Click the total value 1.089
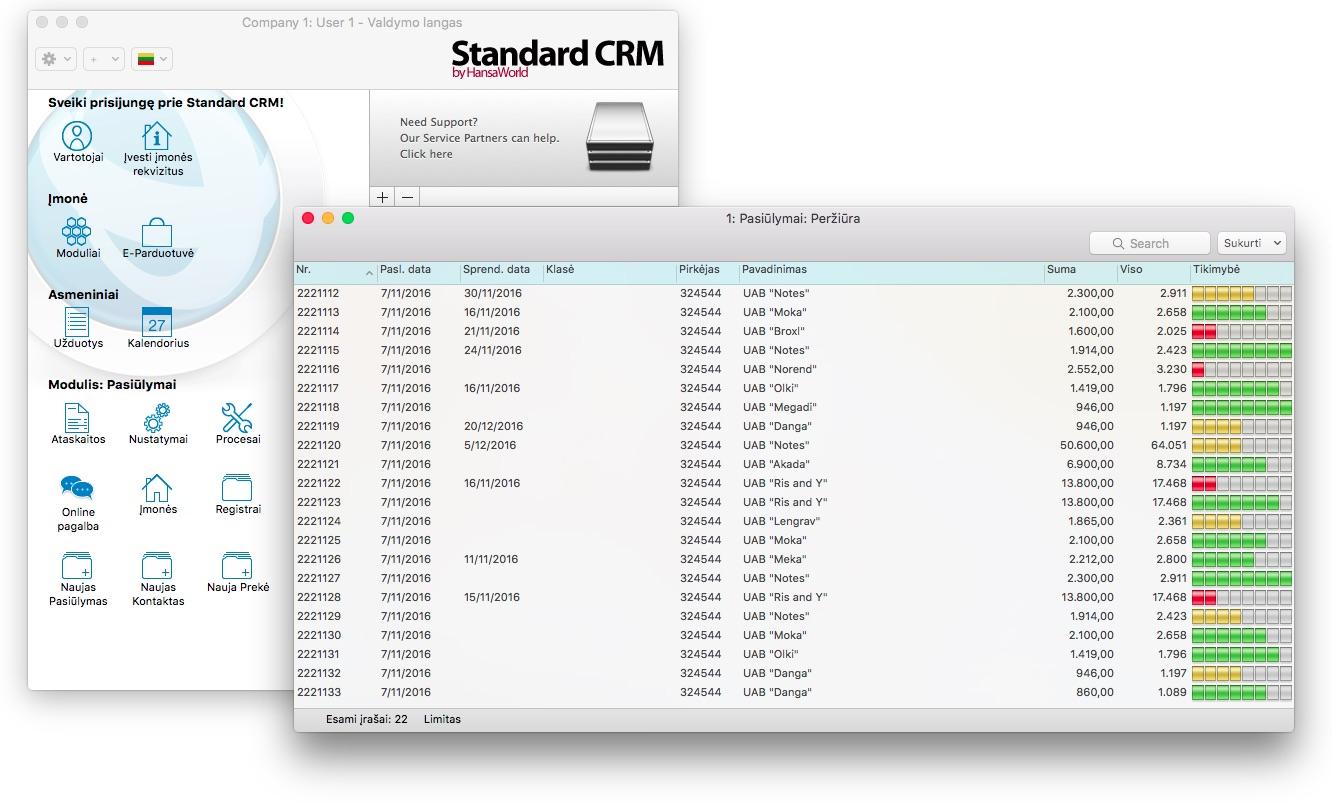This screenshot has height=804, width=1332. tap(1172, 692)
